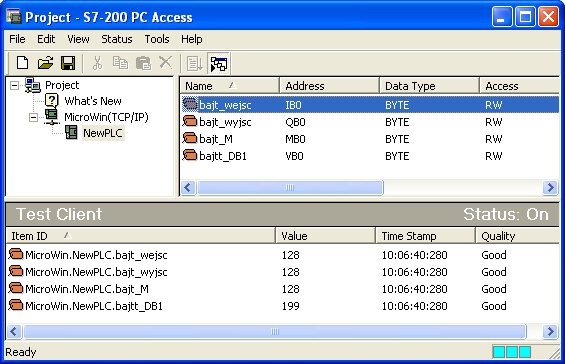Viewport: 565px width, 364px height.
Task: Click the orange tag icon beside bajt_wyjsc
Action: pyautogui.click(x=190, y=122)
